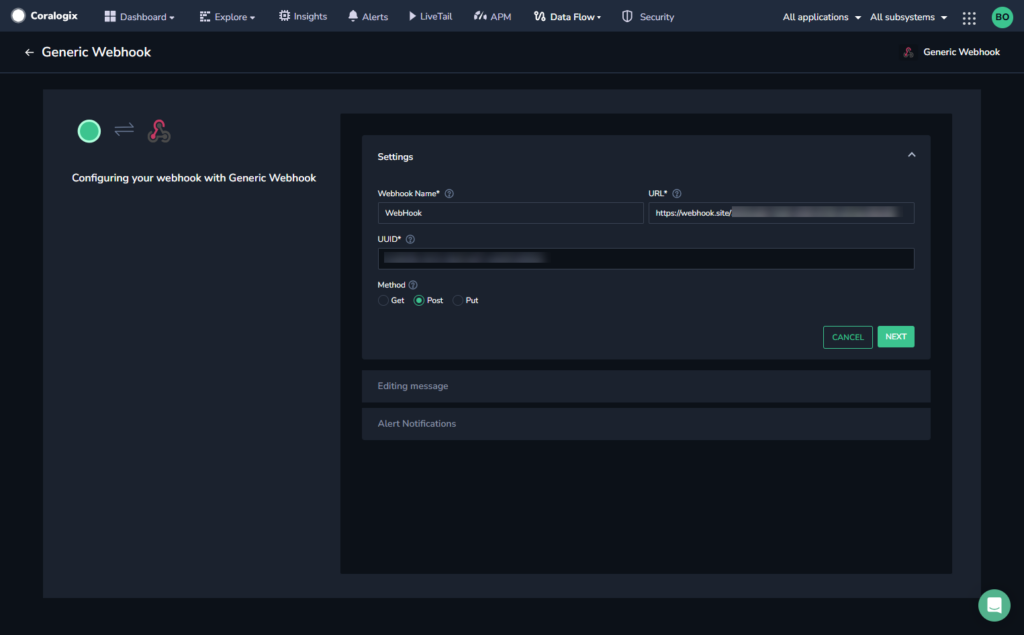Click the APM gauge icon
The width and height of the screenshot is (1024, 635).
[x=480, y=16]
